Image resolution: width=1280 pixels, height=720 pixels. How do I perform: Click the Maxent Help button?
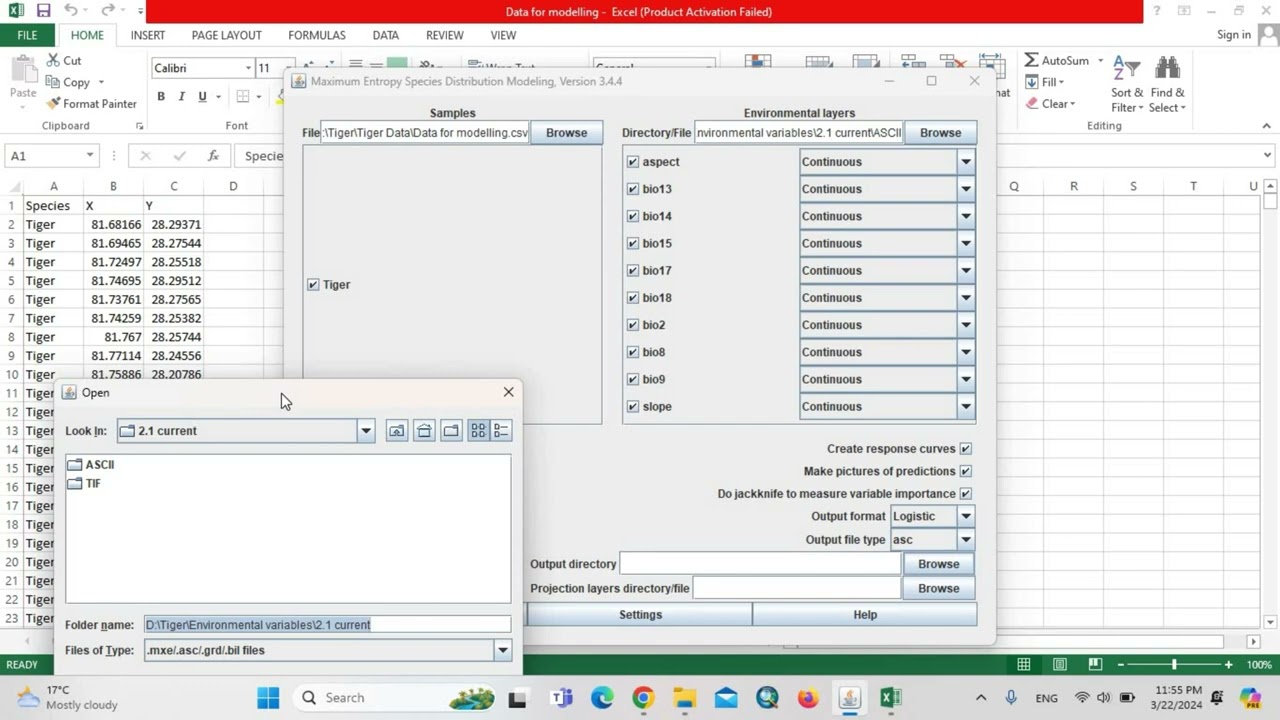[x=865, y=615]
